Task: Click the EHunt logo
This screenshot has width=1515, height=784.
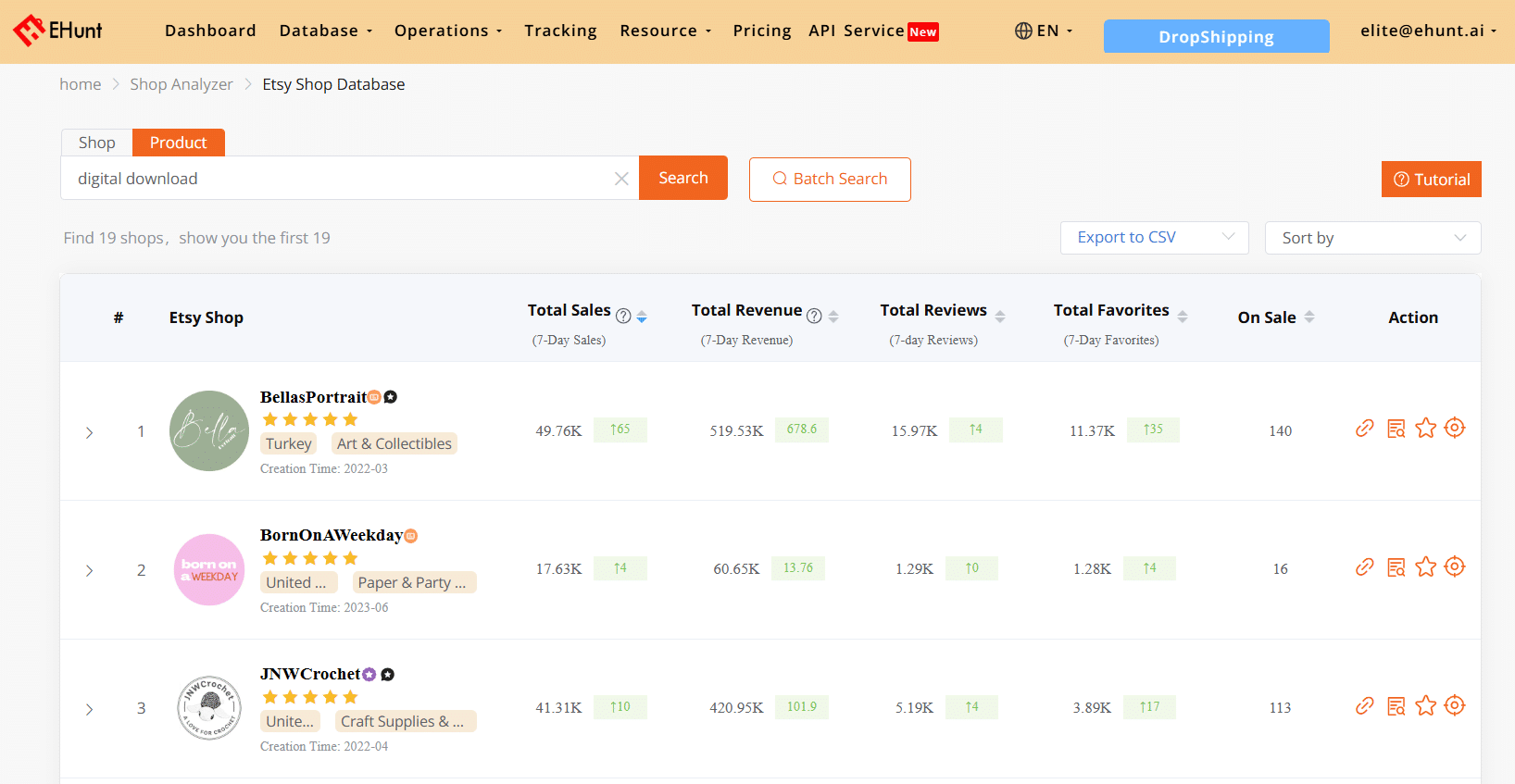Action: tap(57, 31)
